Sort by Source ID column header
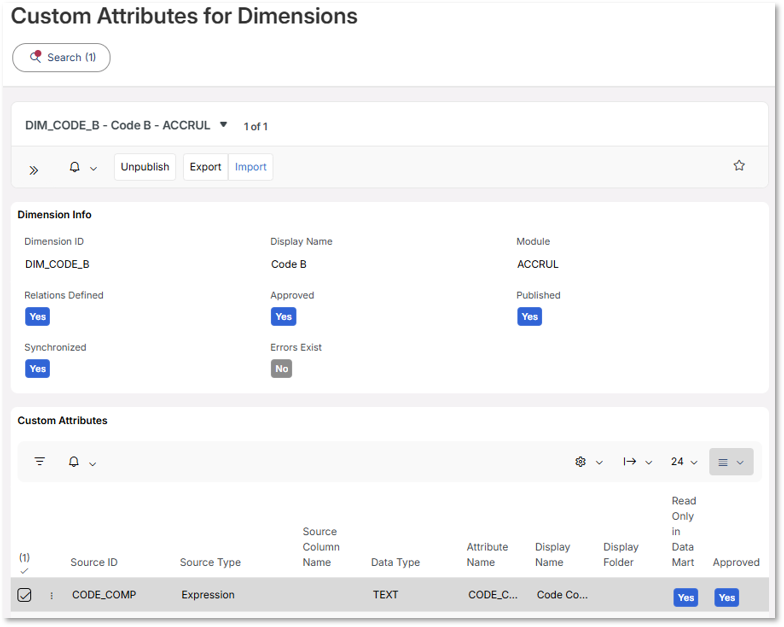Screen dimensions: 784x627 (94, 562)
